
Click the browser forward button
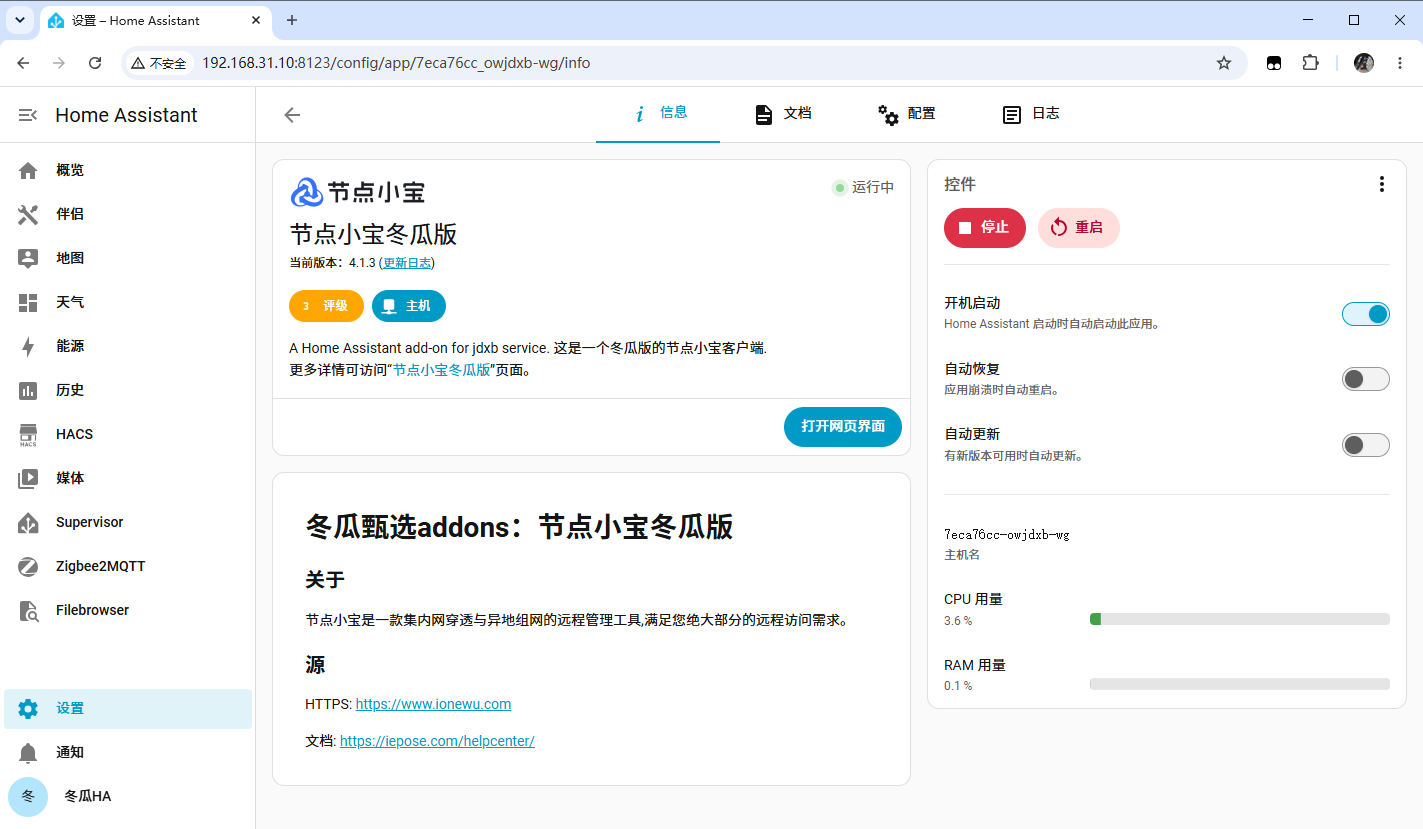pyautogui.click(x=59, y=63)
